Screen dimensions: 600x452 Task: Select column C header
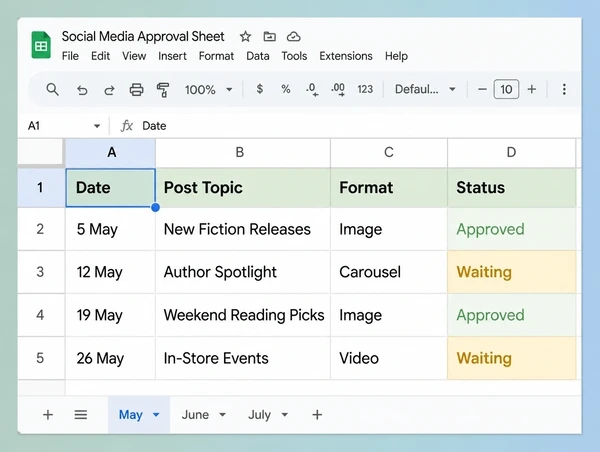coord(389,153)
